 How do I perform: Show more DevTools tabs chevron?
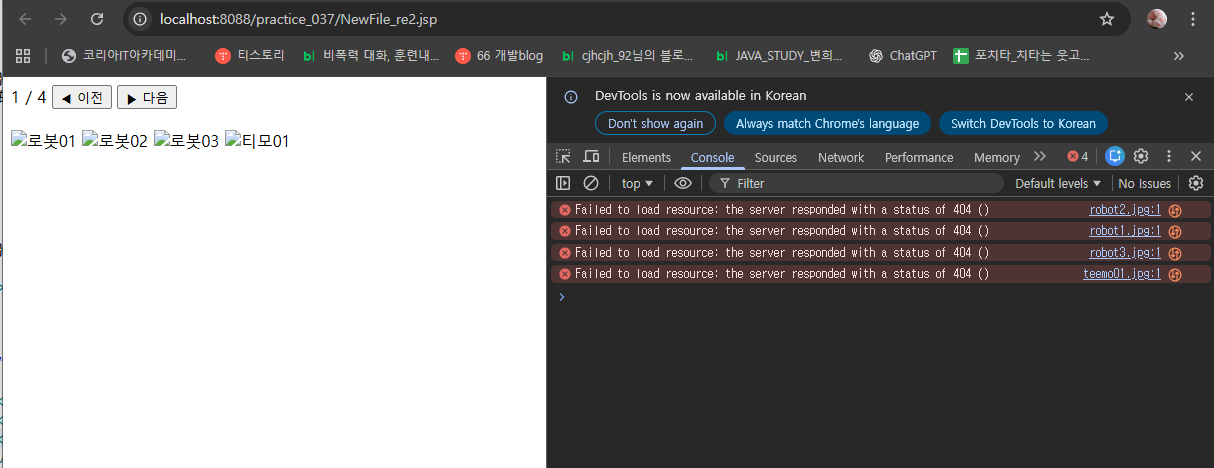1040,157
